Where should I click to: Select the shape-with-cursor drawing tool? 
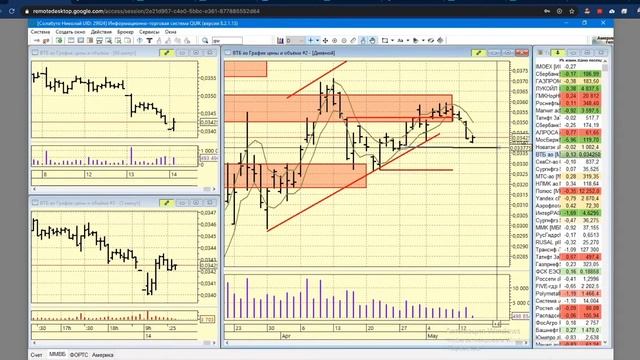(x=416, y=40)
